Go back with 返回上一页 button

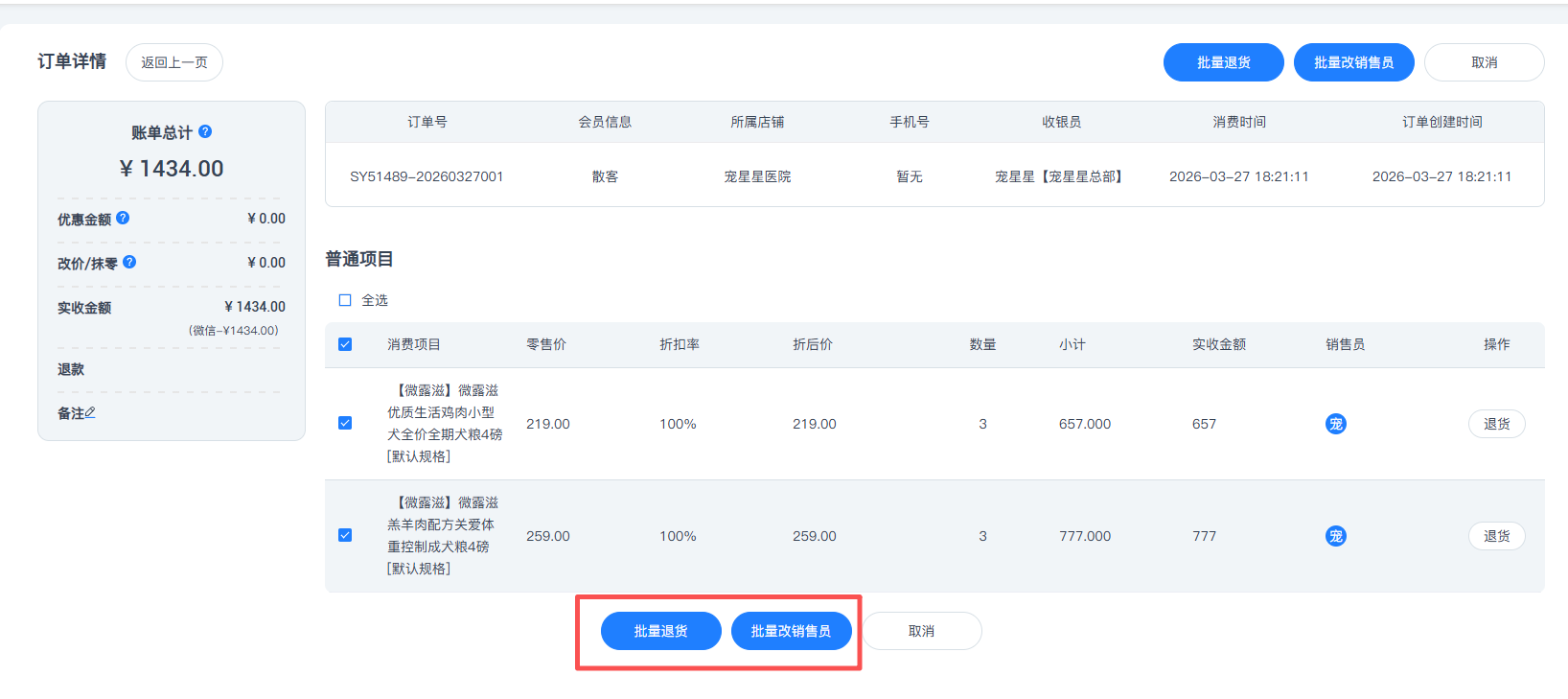[x=174, y=62]
